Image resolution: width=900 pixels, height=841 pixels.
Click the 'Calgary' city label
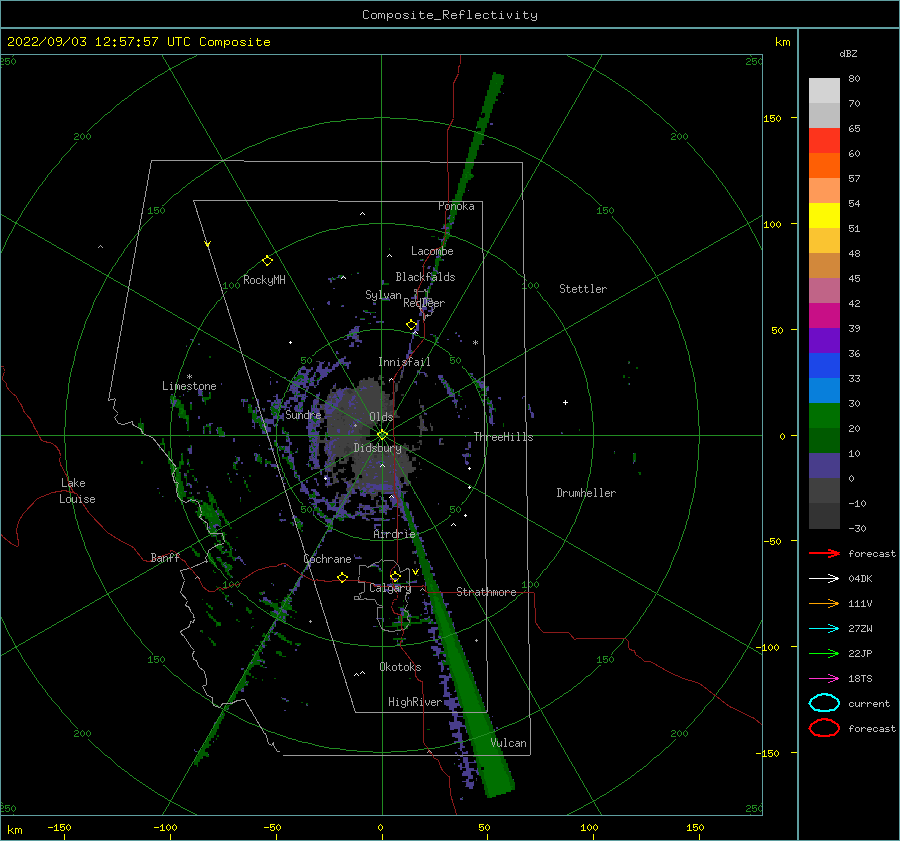point(390,588)
